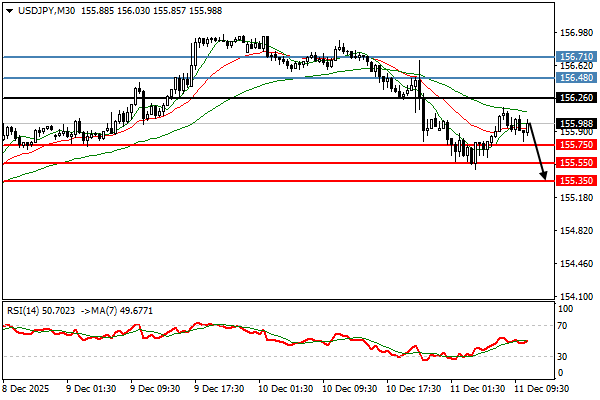600x400 pixels.
Task: Click the USDJPY,M30 chart title text
Action: (x=39, y=9)
